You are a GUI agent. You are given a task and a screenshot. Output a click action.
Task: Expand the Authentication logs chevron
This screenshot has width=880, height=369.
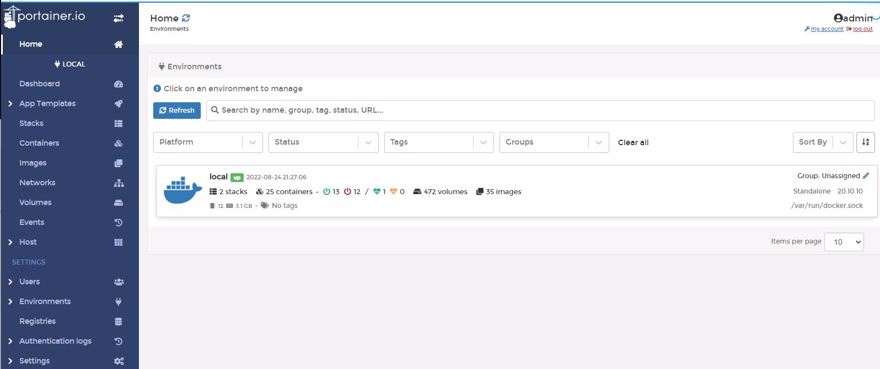(11, 341)
